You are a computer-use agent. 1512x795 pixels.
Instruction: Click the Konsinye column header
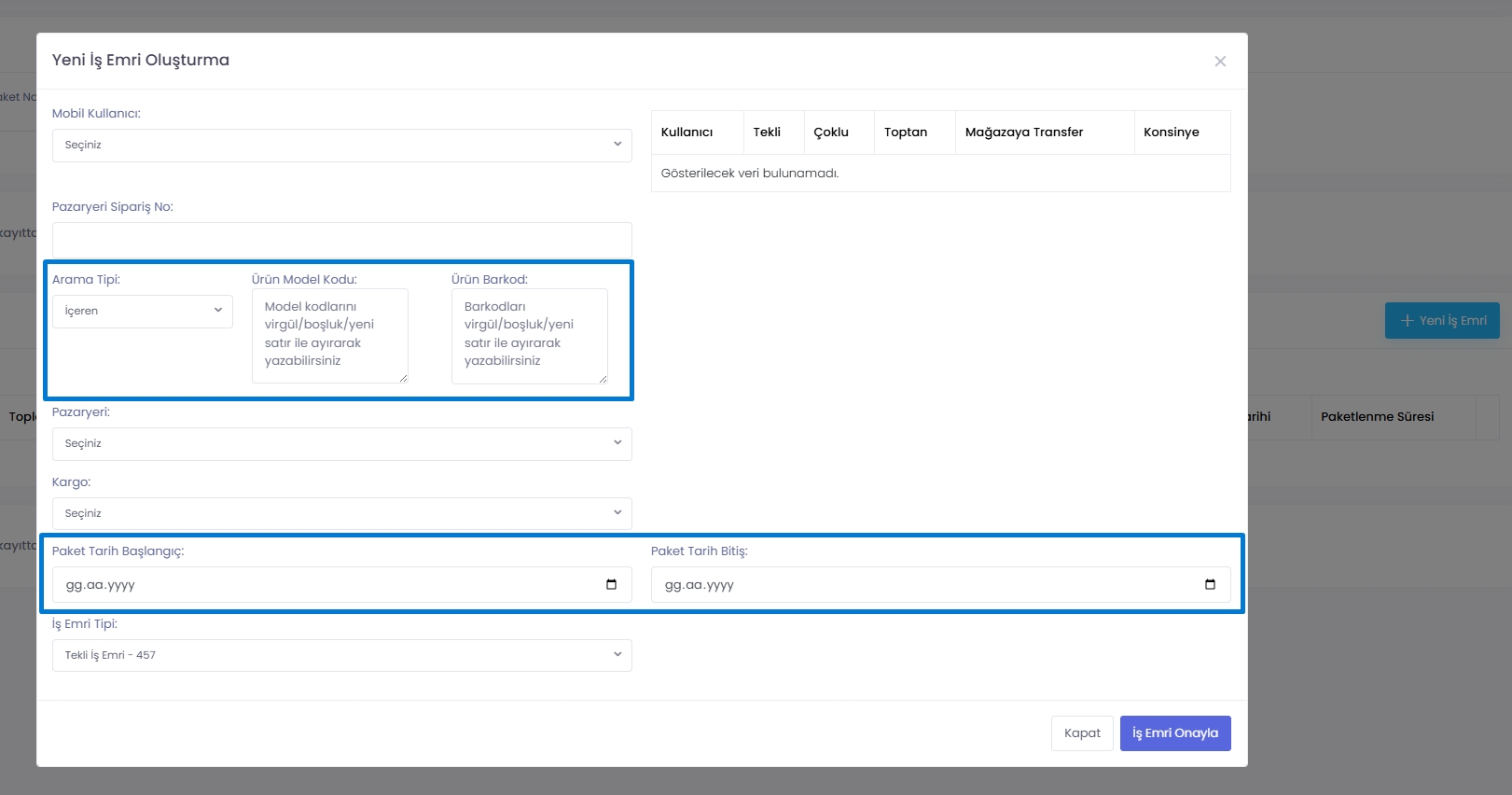click(x=1172, y=132)
